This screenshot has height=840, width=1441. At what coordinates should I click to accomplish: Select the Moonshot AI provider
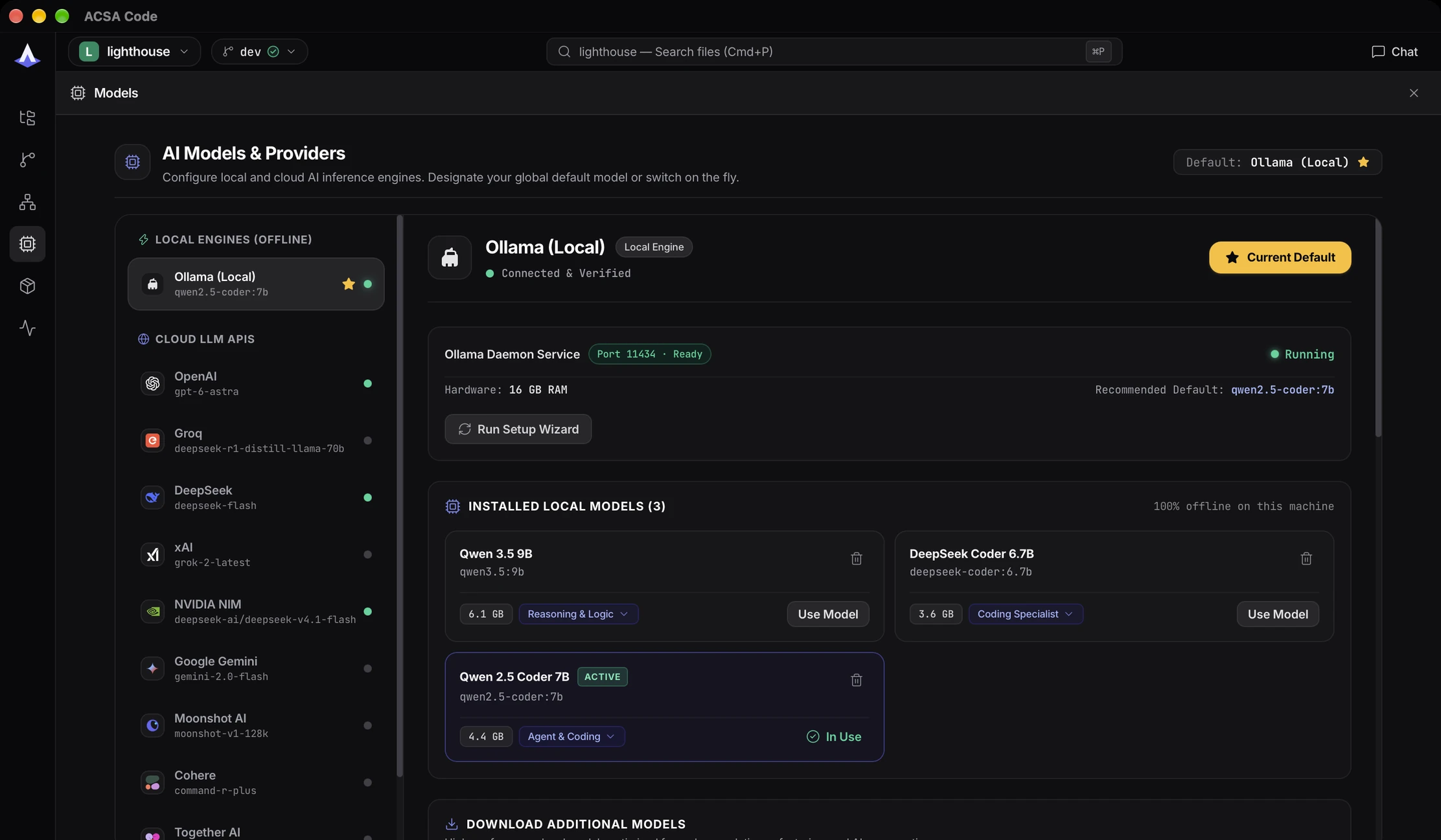[x=256, y=725]
